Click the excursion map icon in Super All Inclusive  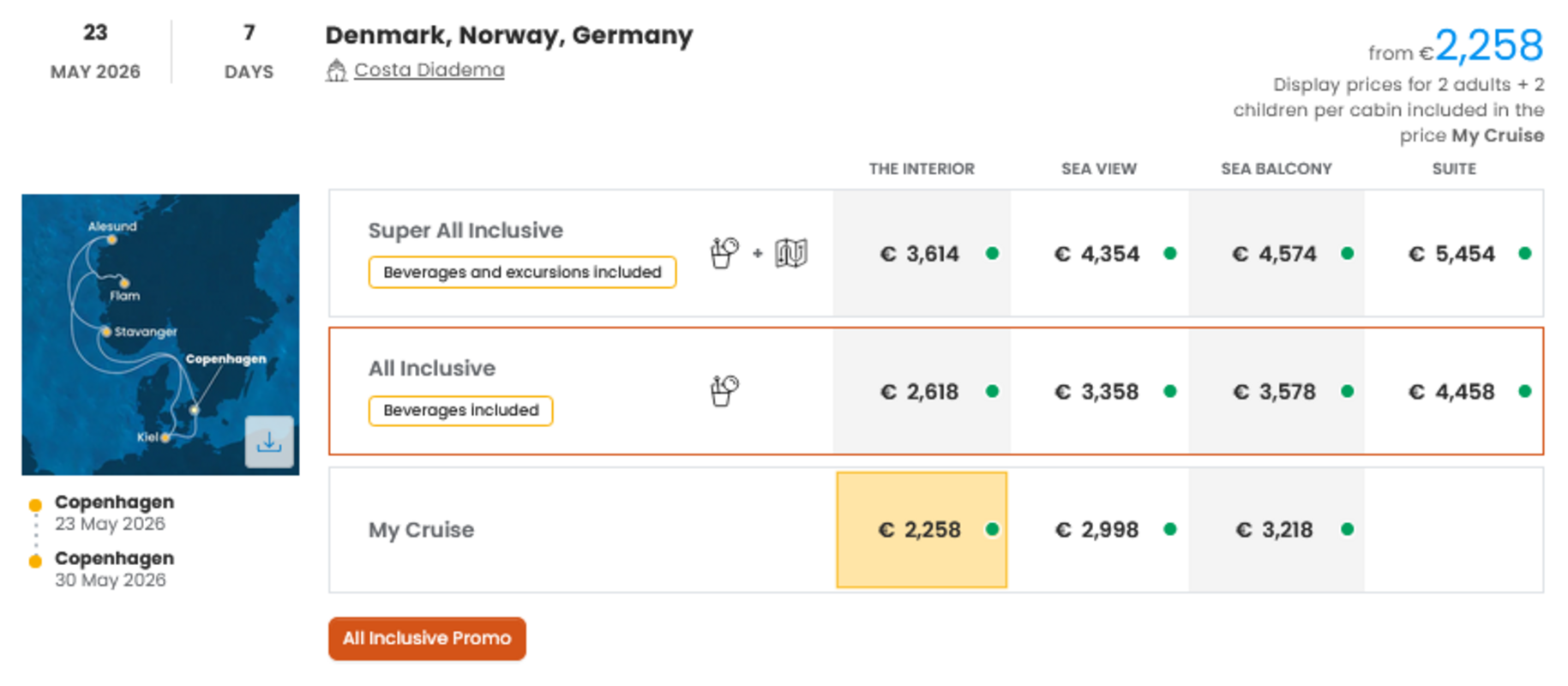tap(790, 253)
